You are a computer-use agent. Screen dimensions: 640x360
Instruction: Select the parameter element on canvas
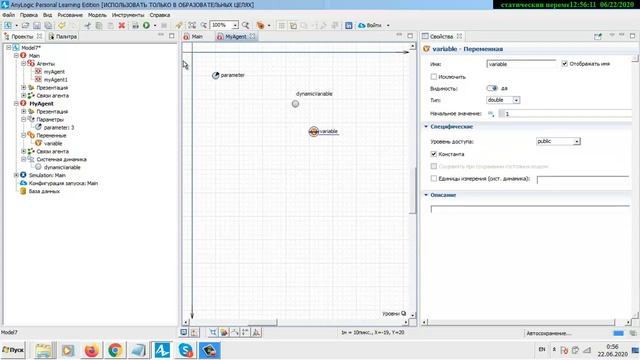(x=216, y=76)
